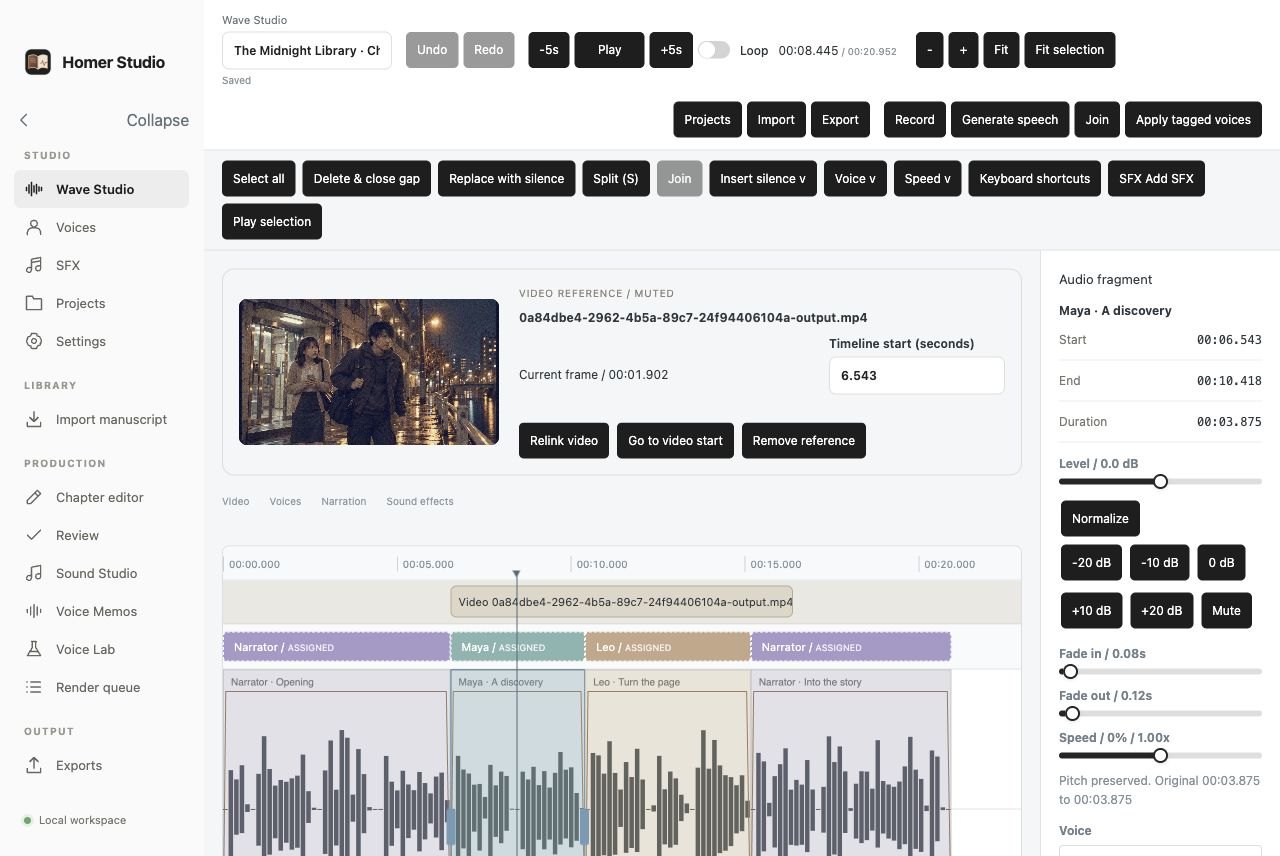Viewport: 1280px width, 856px height.
Task: Click Remove reference button
Action: tap(804, 441)
